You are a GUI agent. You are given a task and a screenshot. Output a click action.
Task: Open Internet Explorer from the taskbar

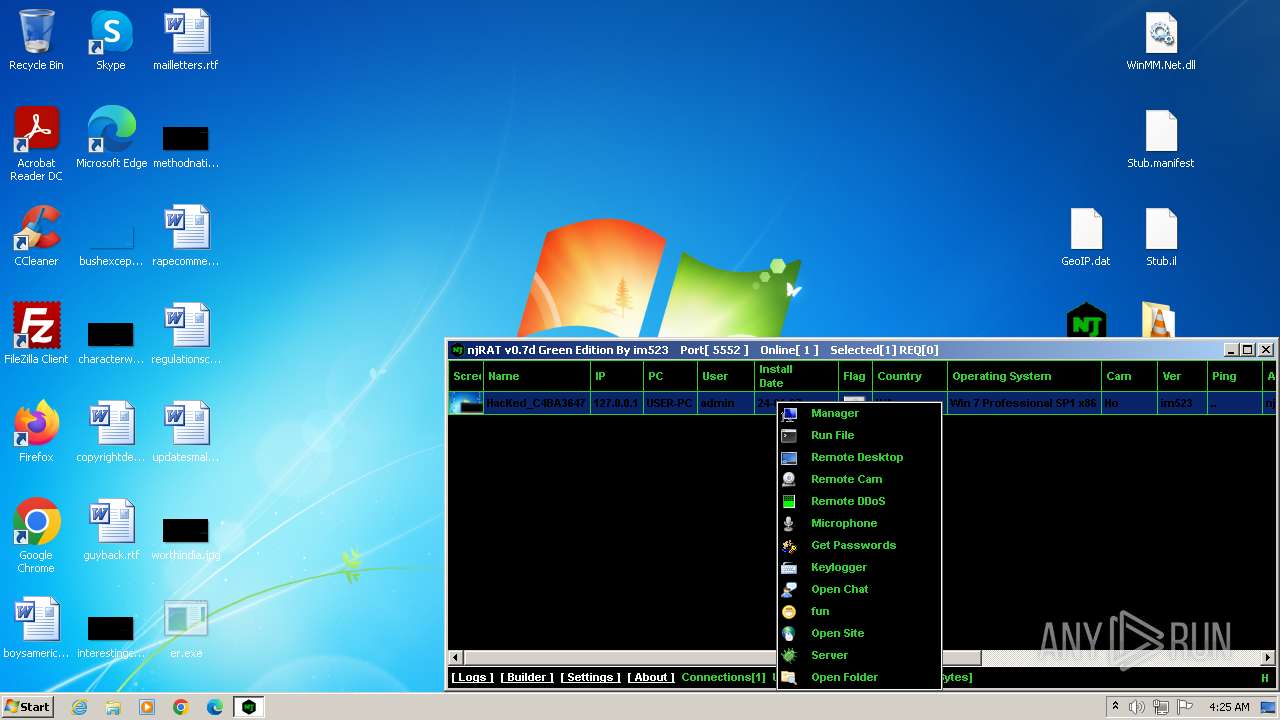pos(79,707)
